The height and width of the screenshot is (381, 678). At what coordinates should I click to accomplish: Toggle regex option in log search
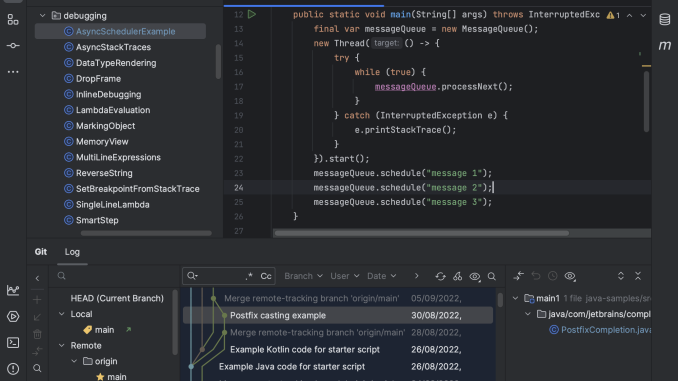[249, 276]
